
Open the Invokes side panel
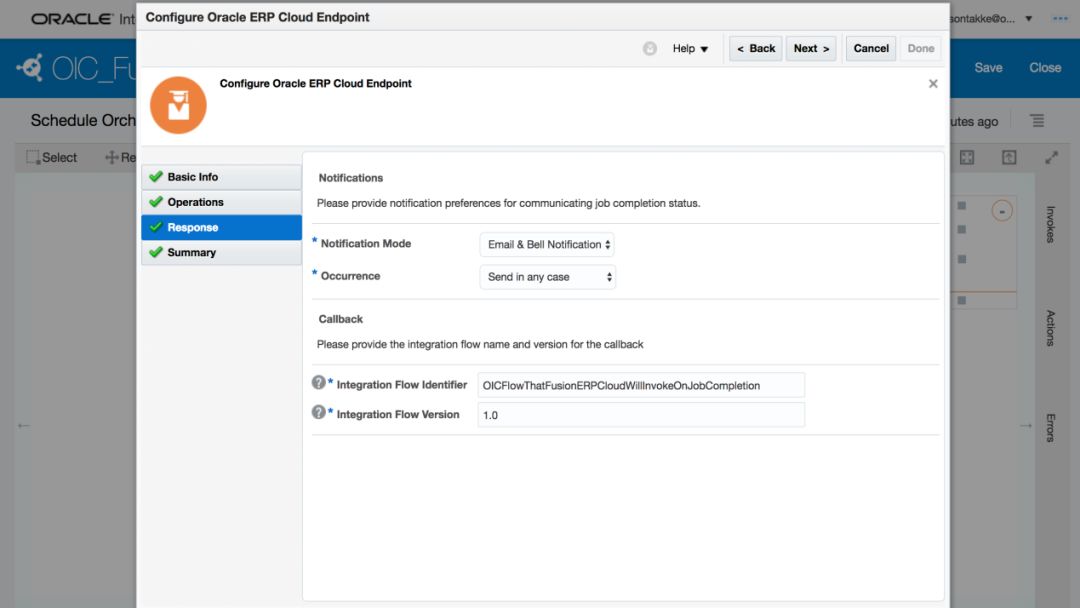pyautogui.click(x=1050, y=224)
